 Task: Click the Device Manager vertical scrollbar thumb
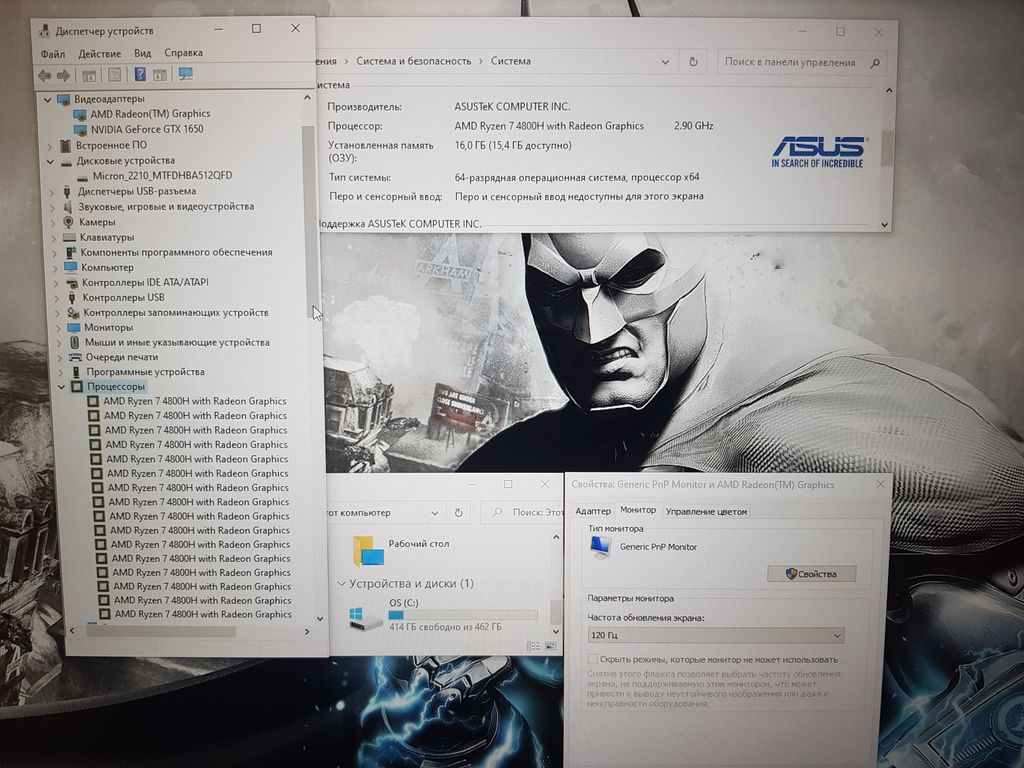[x=309, y=222]
